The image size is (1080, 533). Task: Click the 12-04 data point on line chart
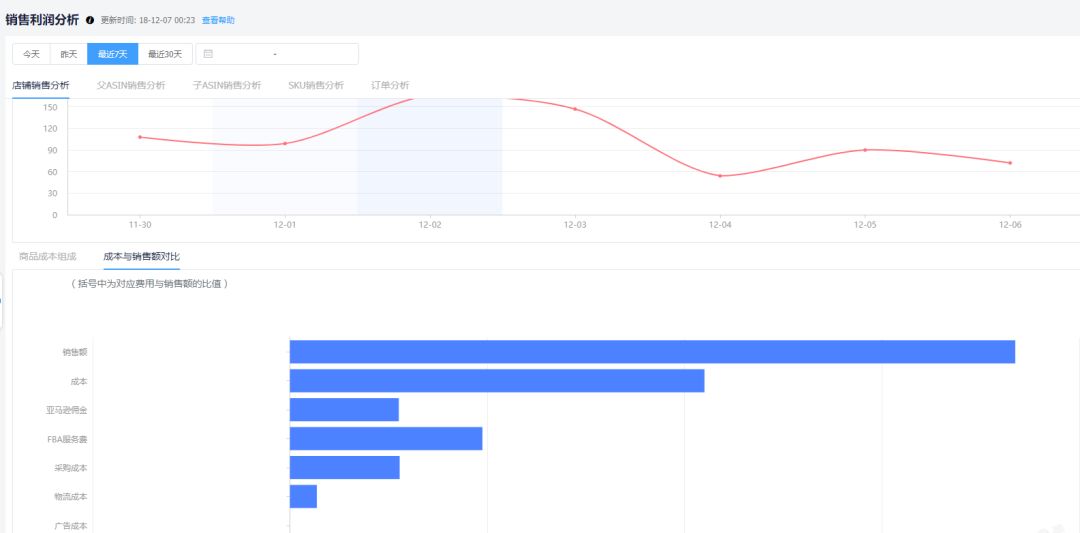pos(720,176)
